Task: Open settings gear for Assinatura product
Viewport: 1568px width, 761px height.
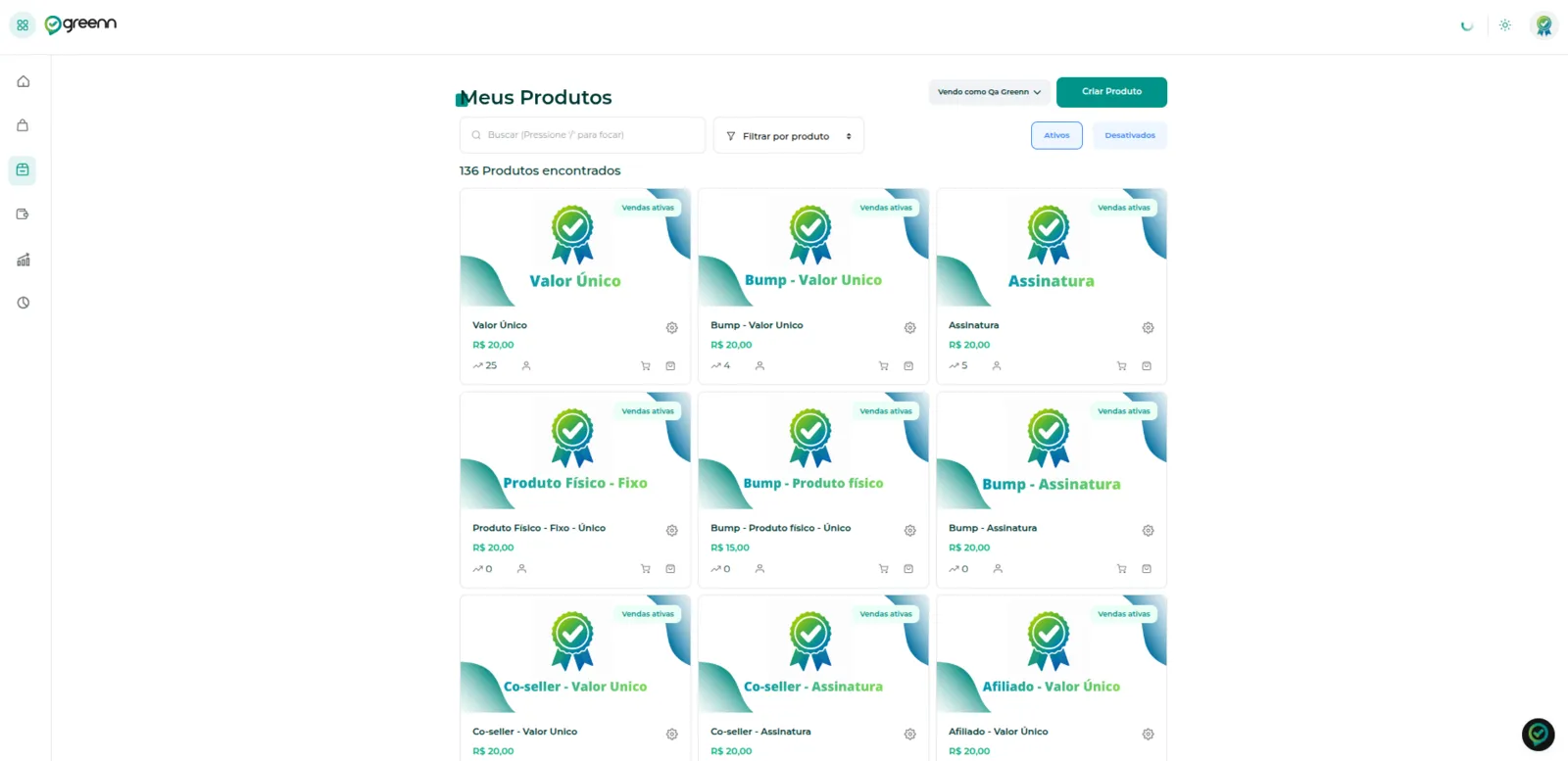Action: click(1149, 328)
